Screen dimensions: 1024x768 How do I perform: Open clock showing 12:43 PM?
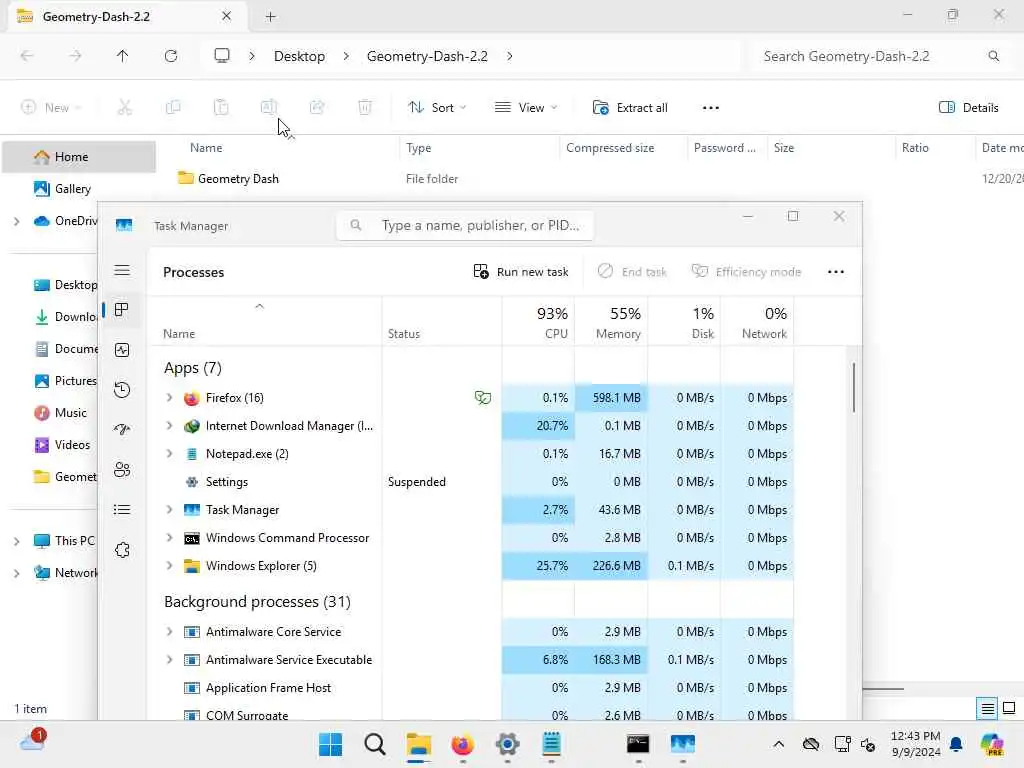click(x=916, y=744)
